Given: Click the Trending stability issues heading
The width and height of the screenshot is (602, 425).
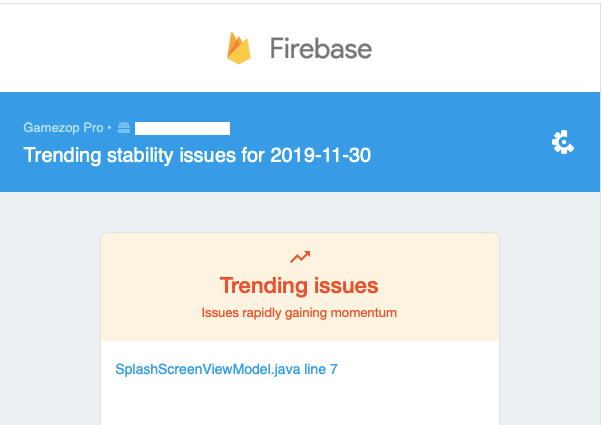Looking at the screenshot, I should [197, 155].
